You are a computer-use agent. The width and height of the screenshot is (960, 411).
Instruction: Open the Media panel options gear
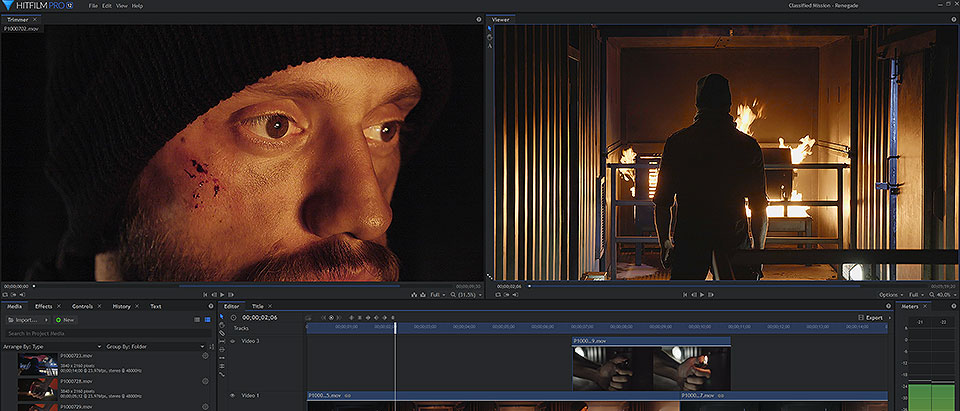point(211,306)
